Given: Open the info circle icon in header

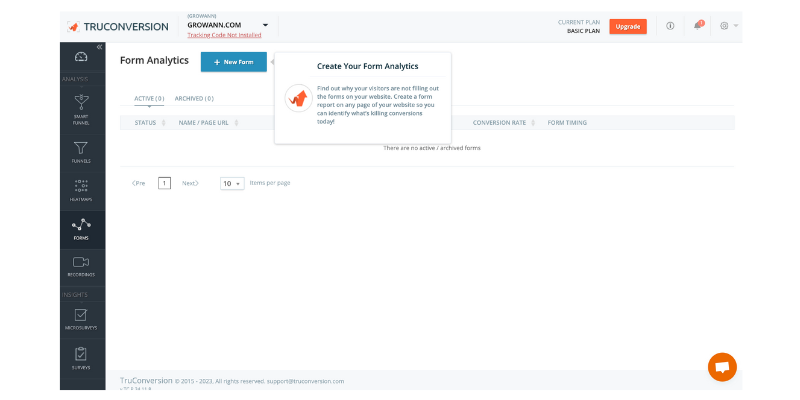Looking at the screenshot, I should pos(670,26).
